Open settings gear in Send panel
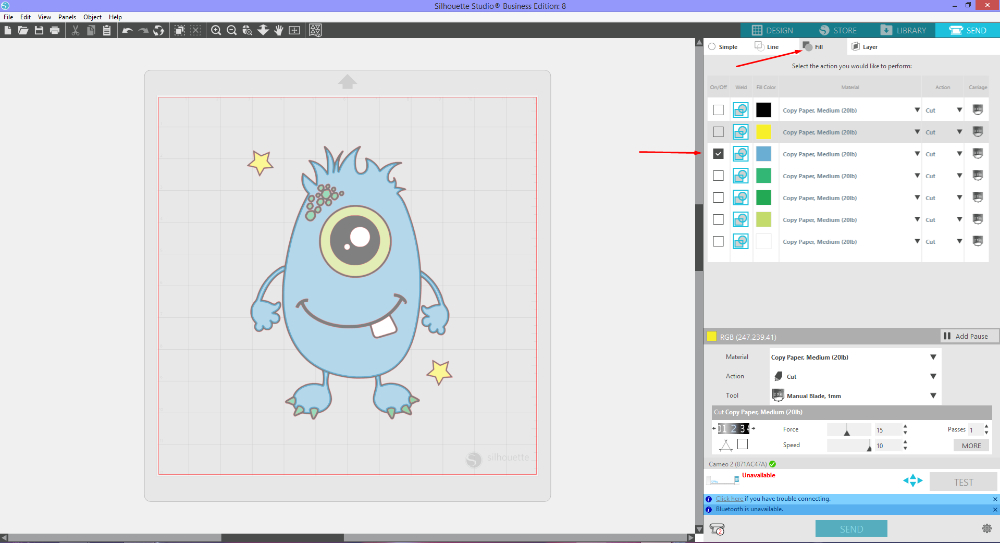Screen dimensions: 1000x543 [x=987, y=528]
